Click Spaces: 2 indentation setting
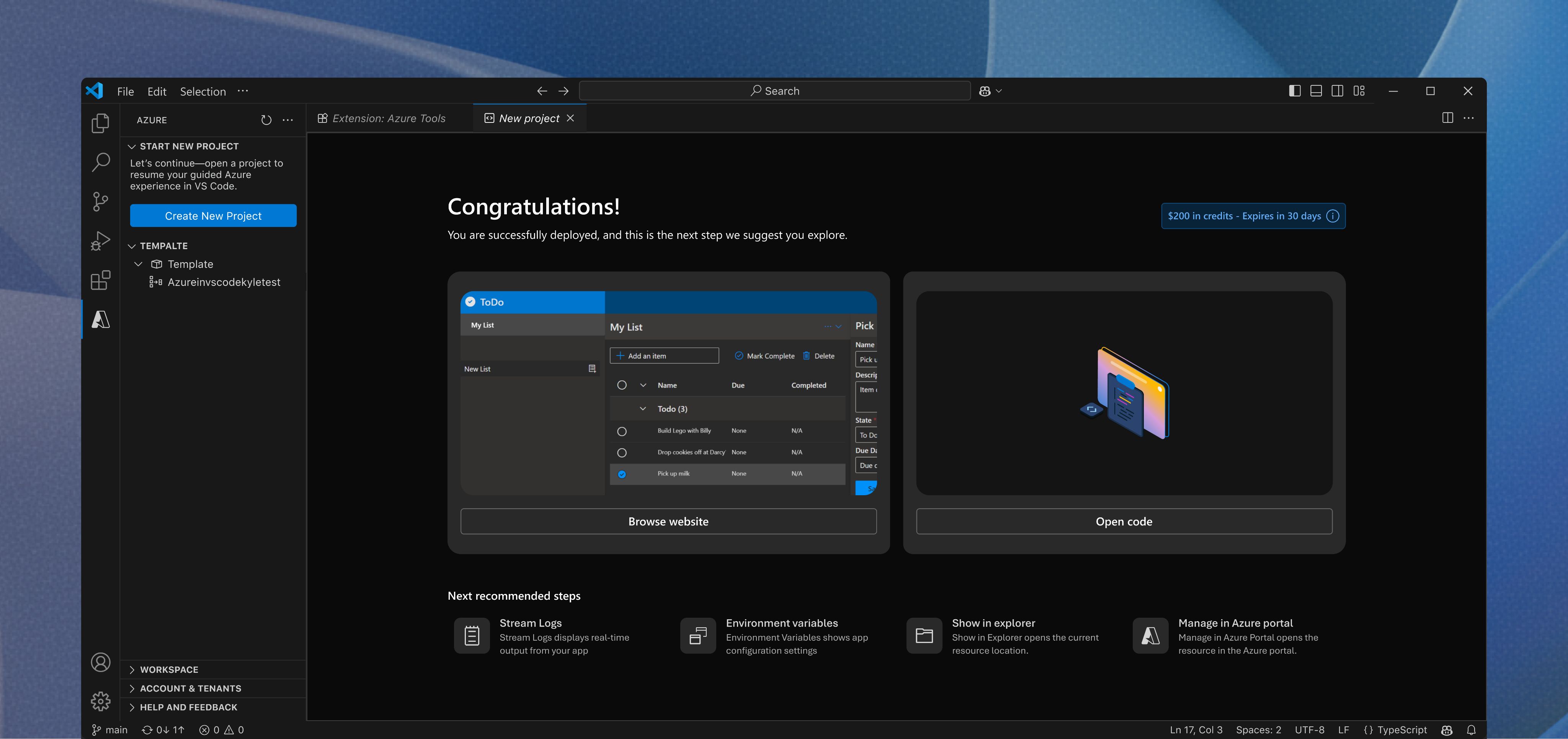This screenshot has height=739, width=1568. point(1258,729)
